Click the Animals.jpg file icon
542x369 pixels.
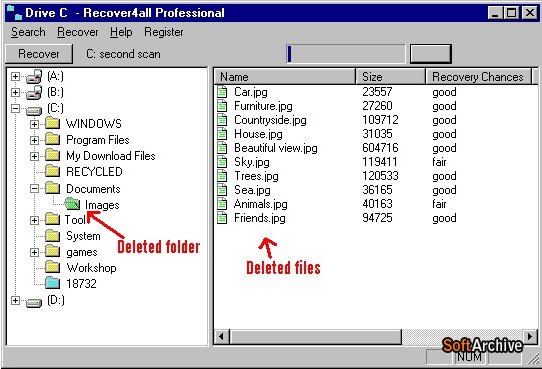(222, 204)
